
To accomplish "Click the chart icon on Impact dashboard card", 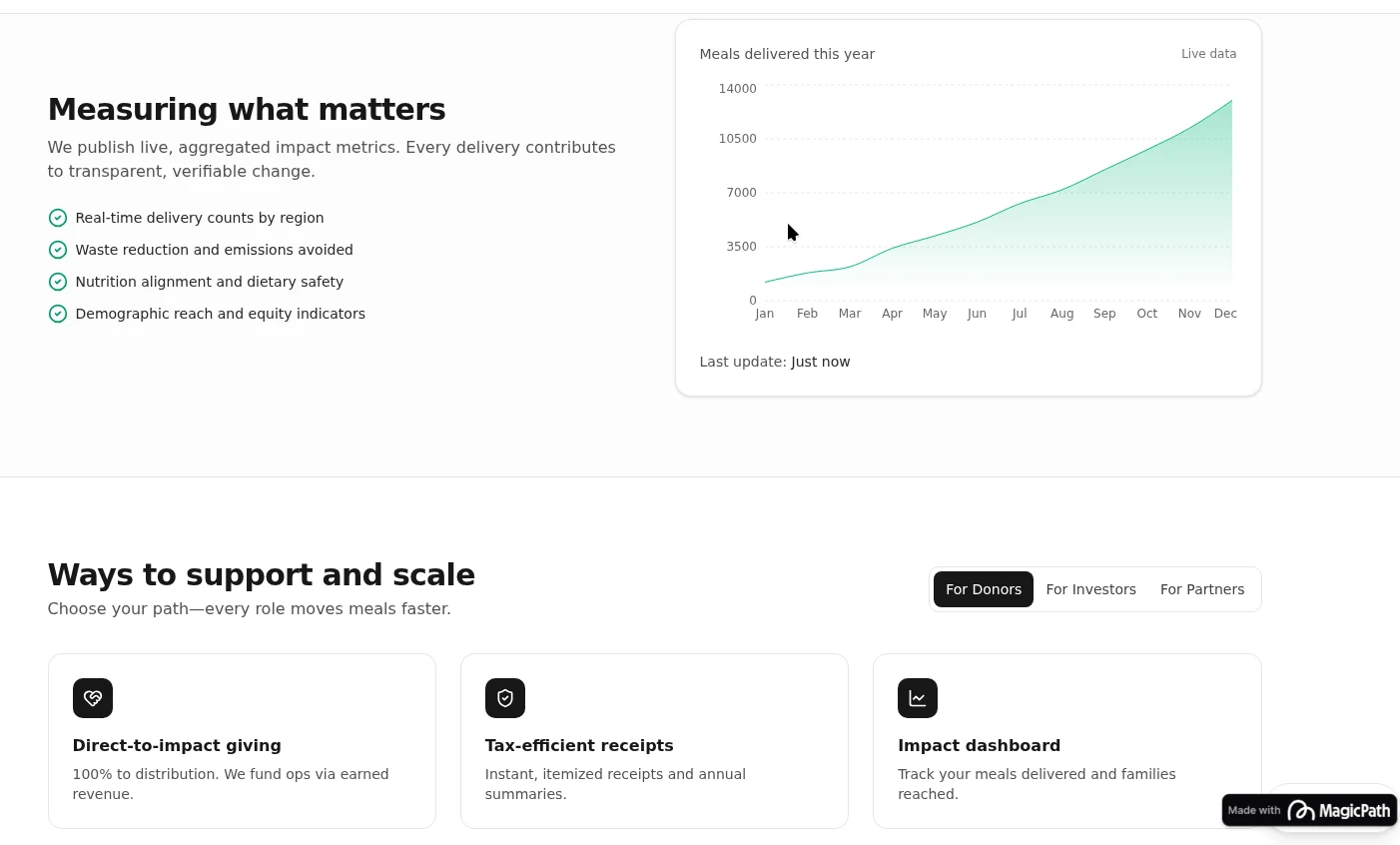I will [918, 698].
